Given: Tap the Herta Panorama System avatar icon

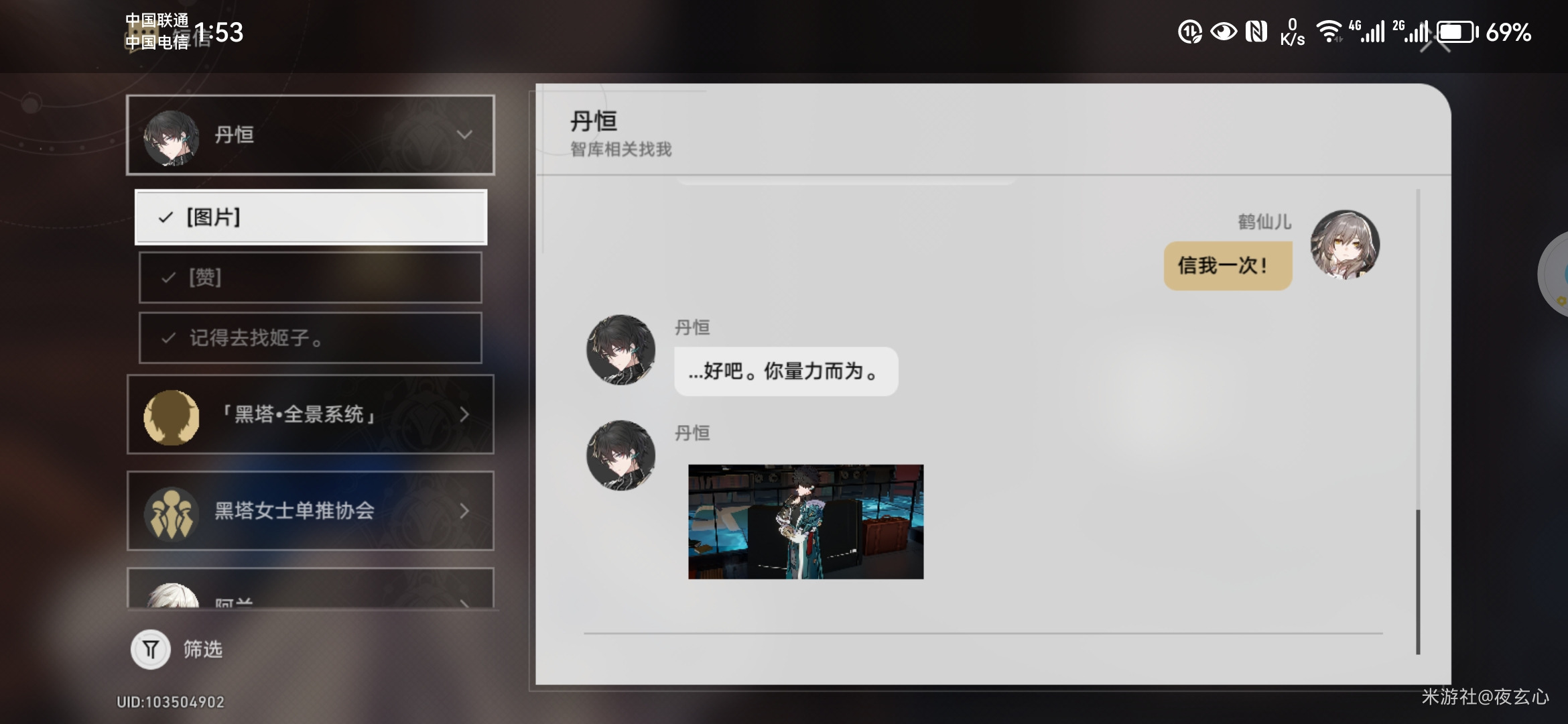Looking at the screenshot, I should tap(172, 416).
